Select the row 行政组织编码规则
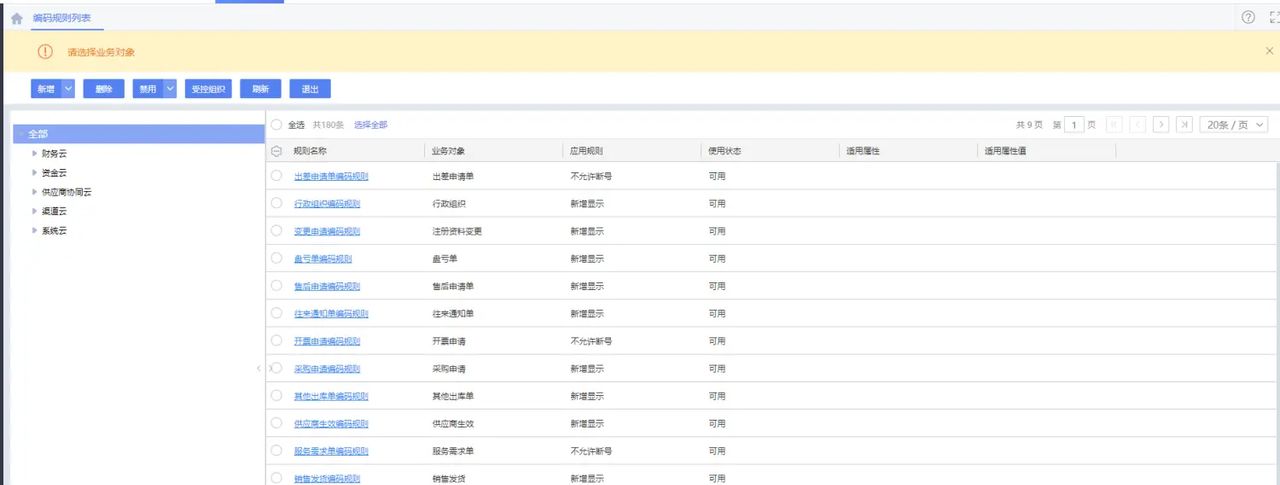The image size is (1280, 485). tap(277, 203)
